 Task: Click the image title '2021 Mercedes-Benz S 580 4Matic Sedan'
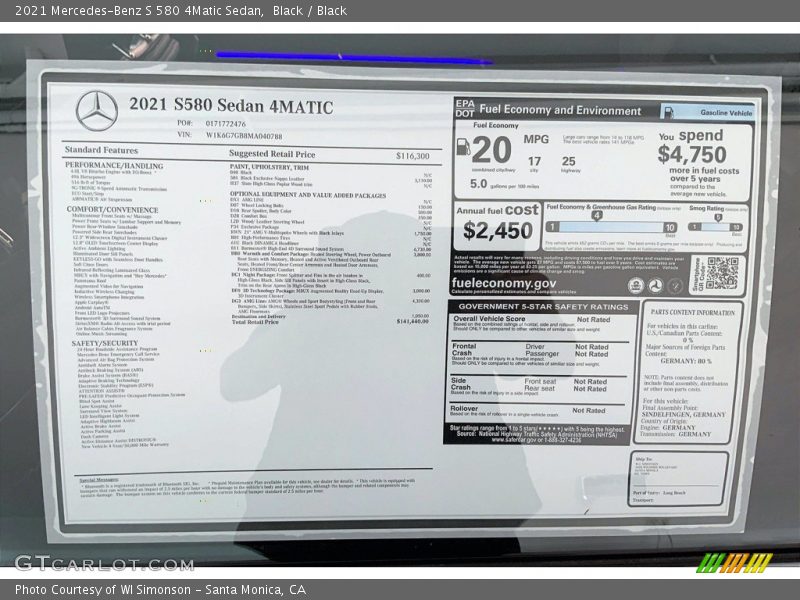coord(139,11)
